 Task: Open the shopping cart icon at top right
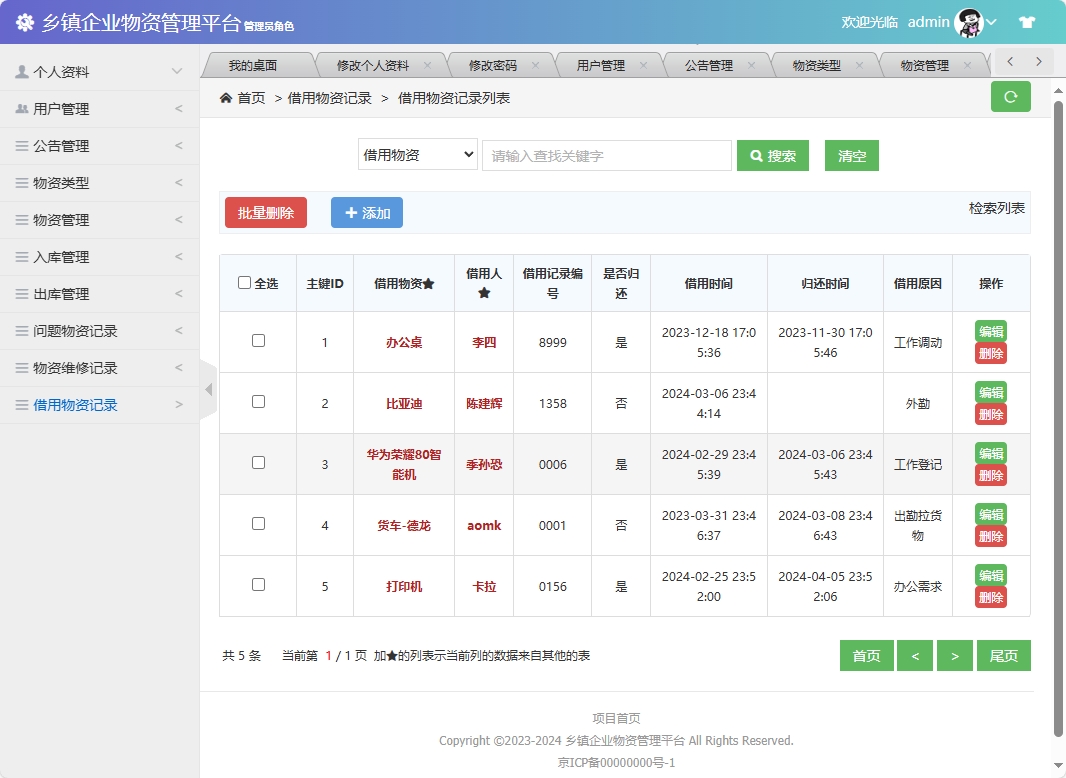coord(1027,21)
